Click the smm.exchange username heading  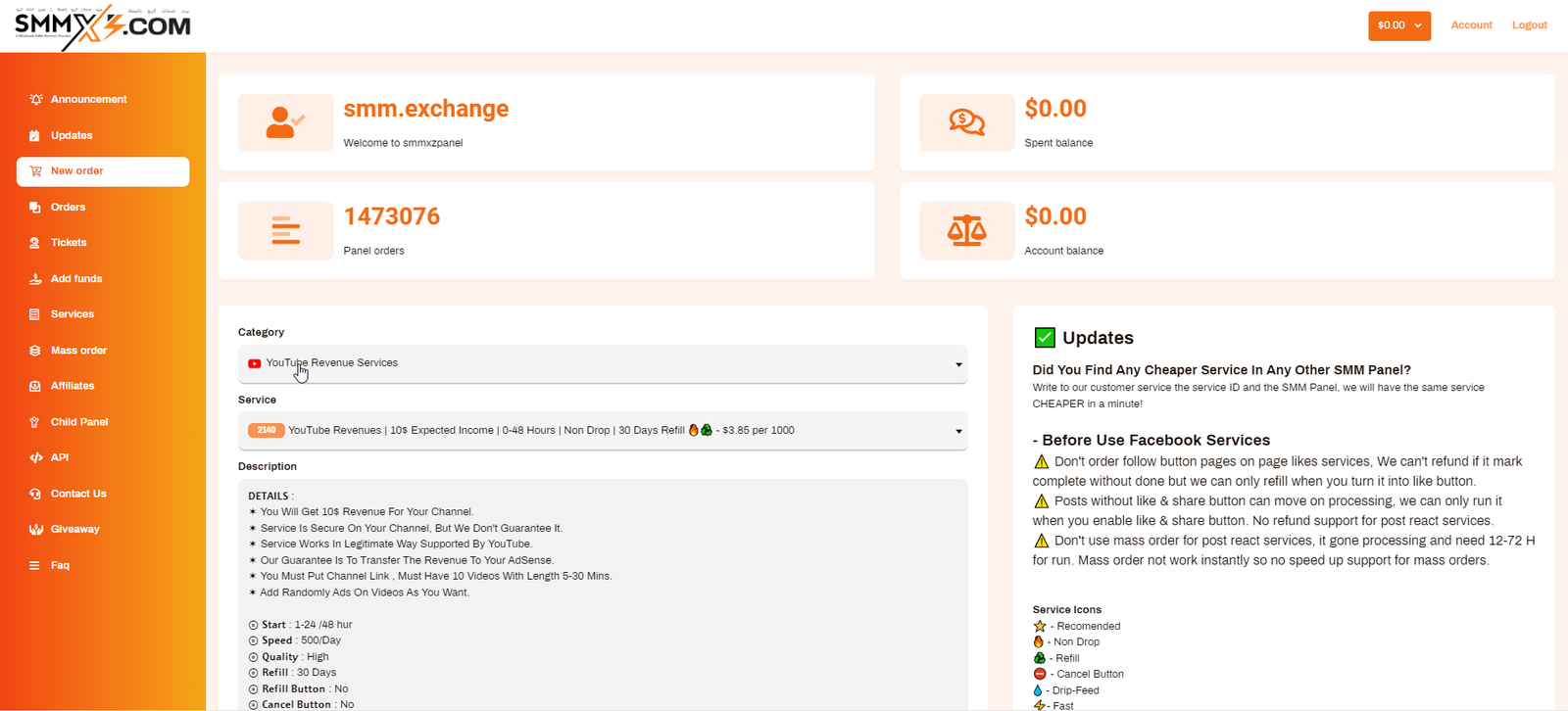426,109
